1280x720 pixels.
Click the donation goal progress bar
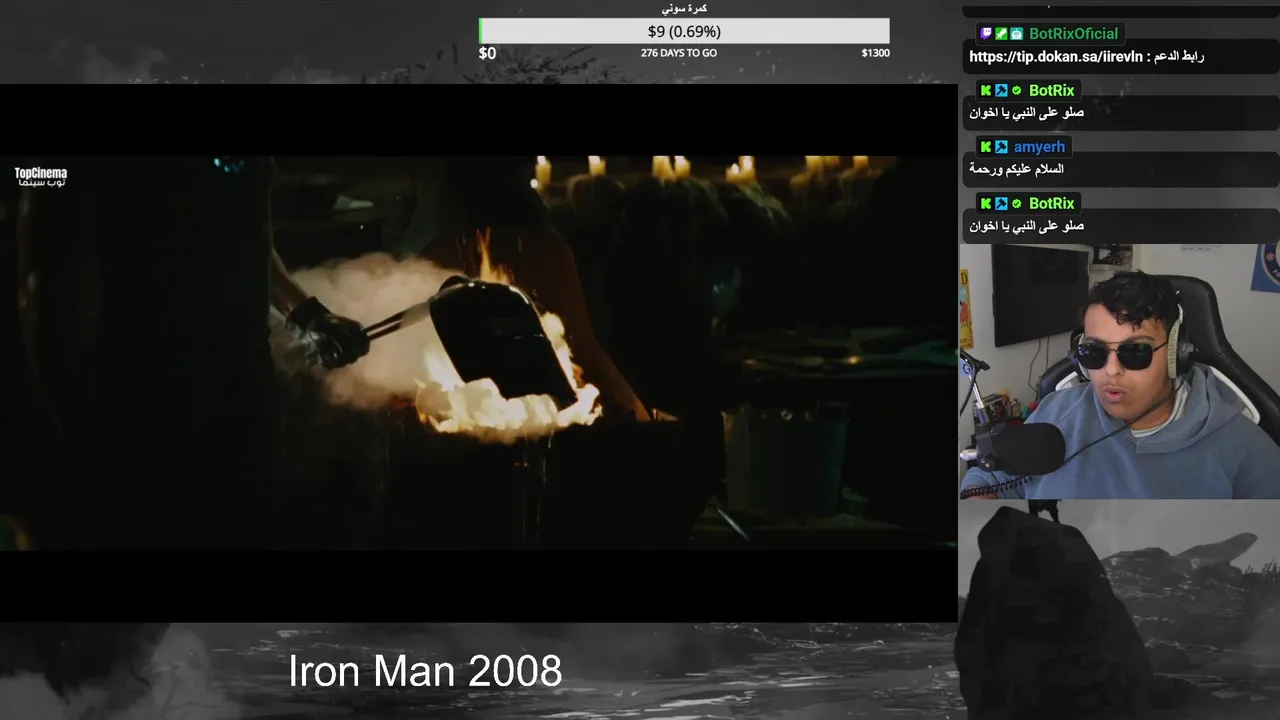684,31
